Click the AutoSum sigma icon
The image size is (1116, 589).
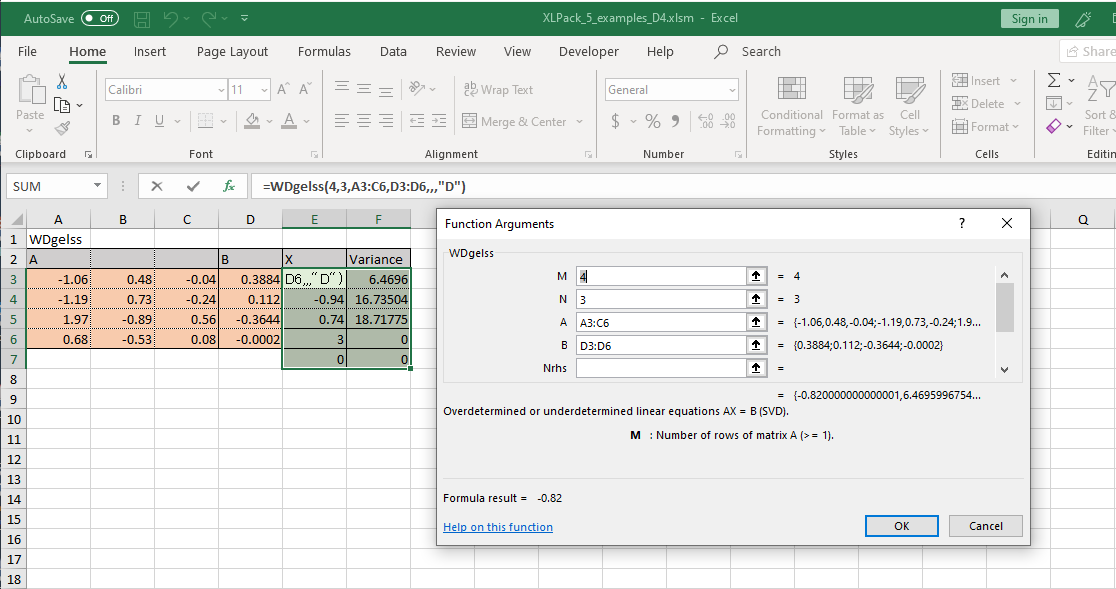pos(1054,80)
